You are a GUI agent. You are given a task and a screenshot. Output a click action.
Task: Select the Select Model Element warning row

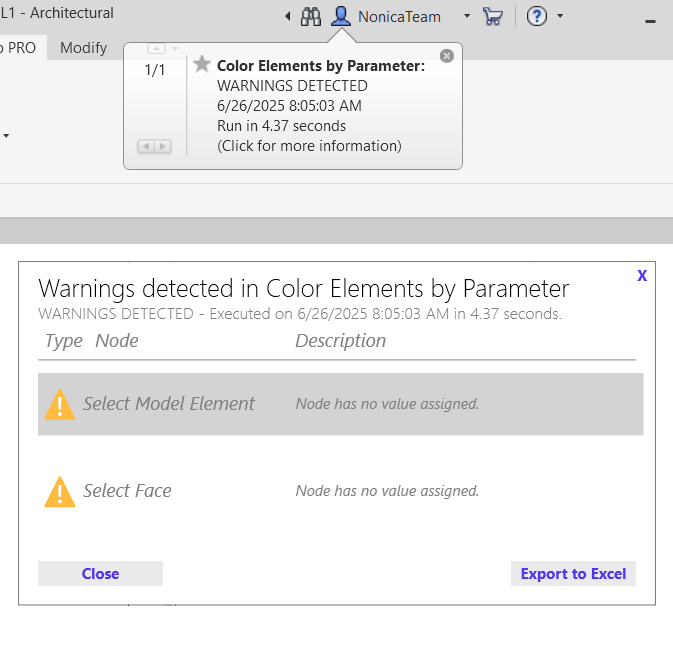pos(340,404)
